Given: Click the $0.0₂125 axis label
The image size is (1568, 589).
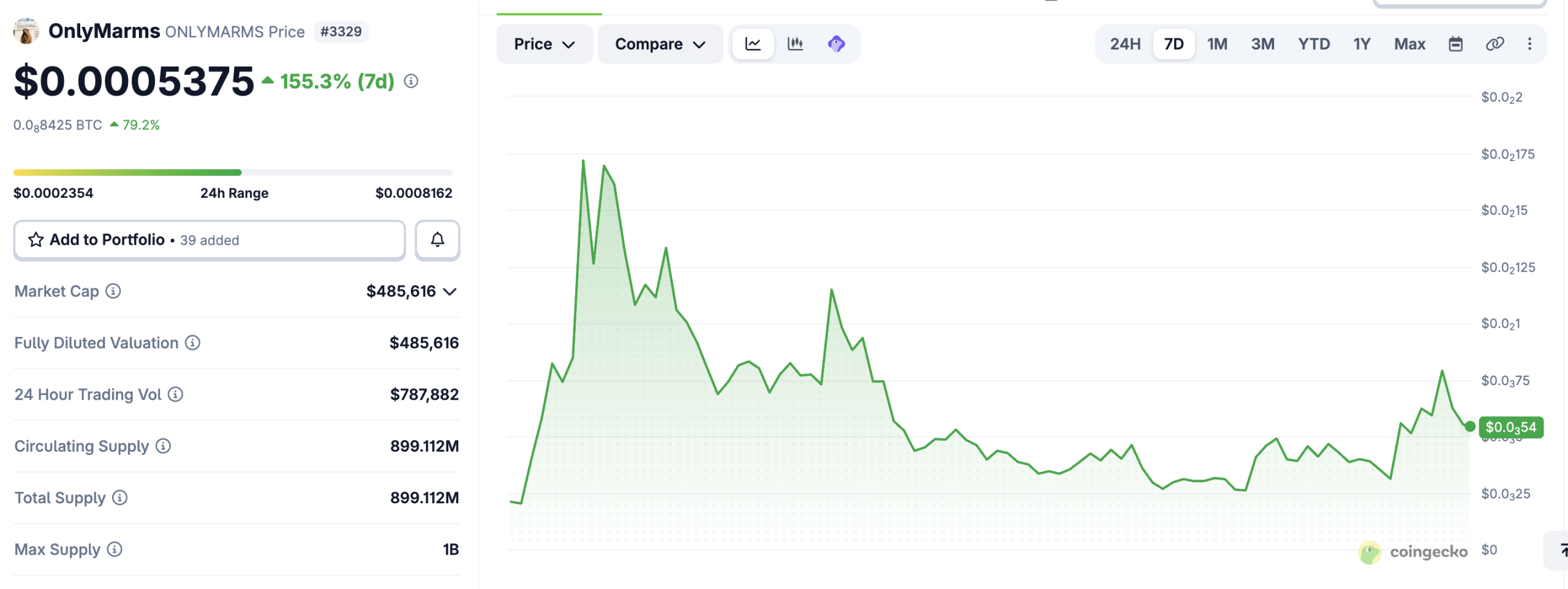Looking at the screenshot, I should tap(1508, 268).
